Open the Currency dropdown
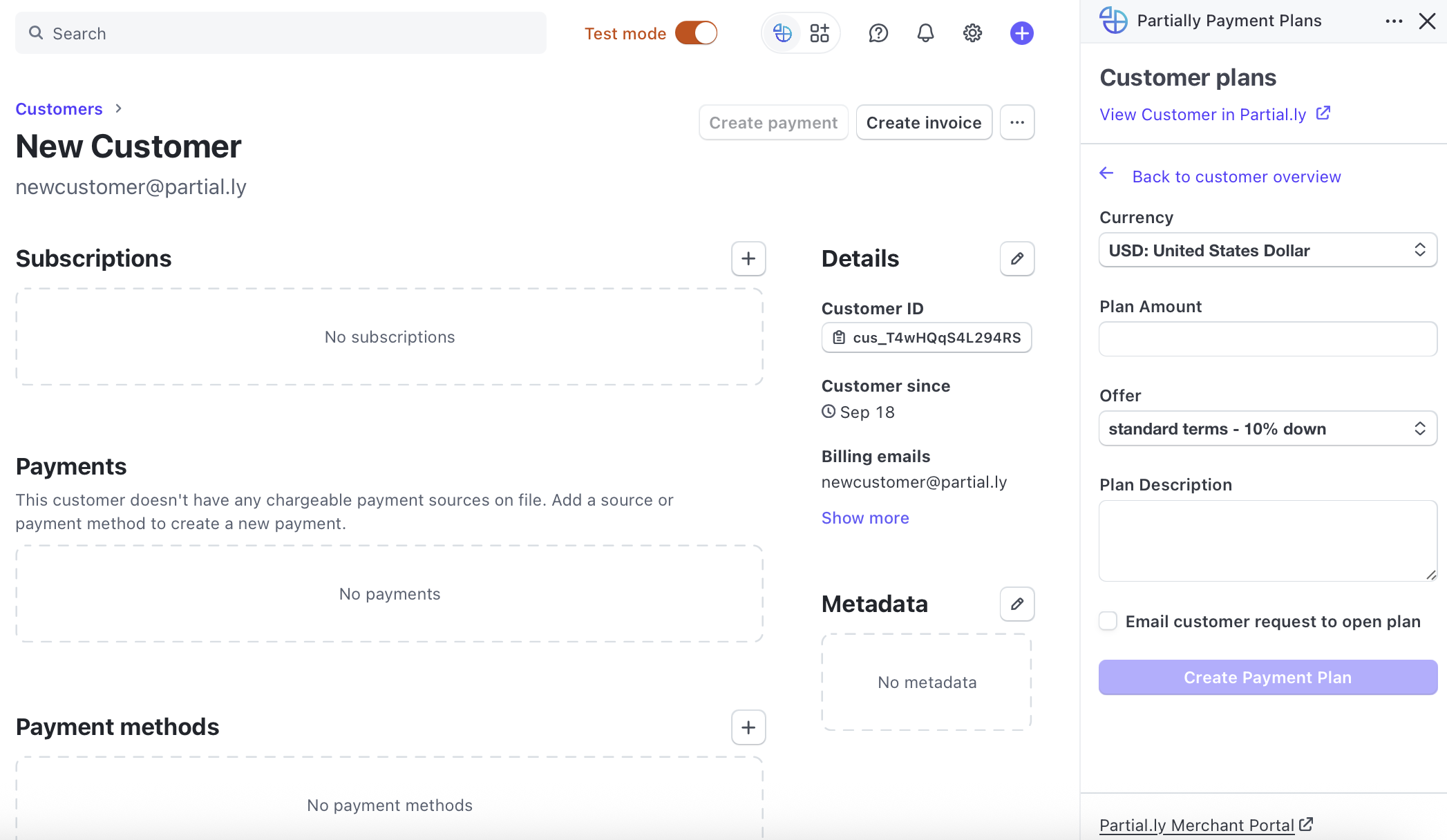1447x840 pixels. (1267, 250)
